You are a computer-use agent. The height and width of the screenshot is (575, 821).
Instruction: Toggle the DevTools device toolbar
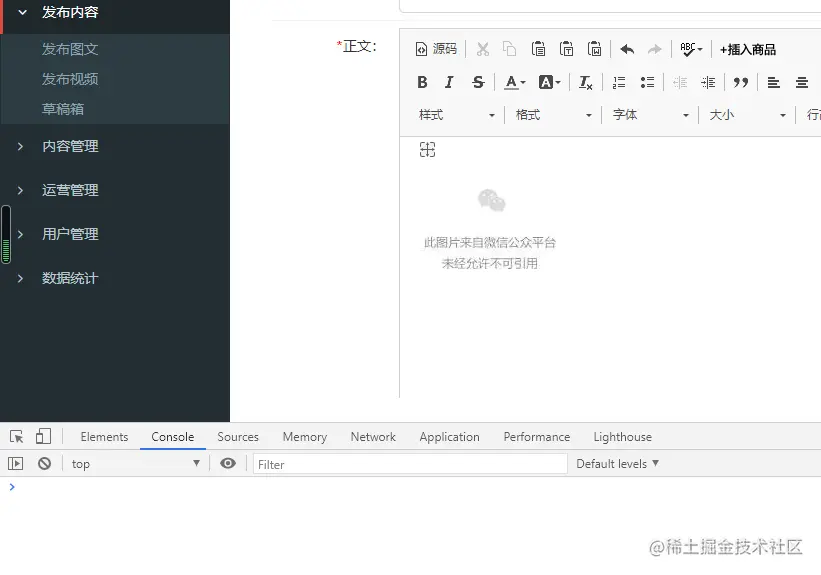click(43, 436)
